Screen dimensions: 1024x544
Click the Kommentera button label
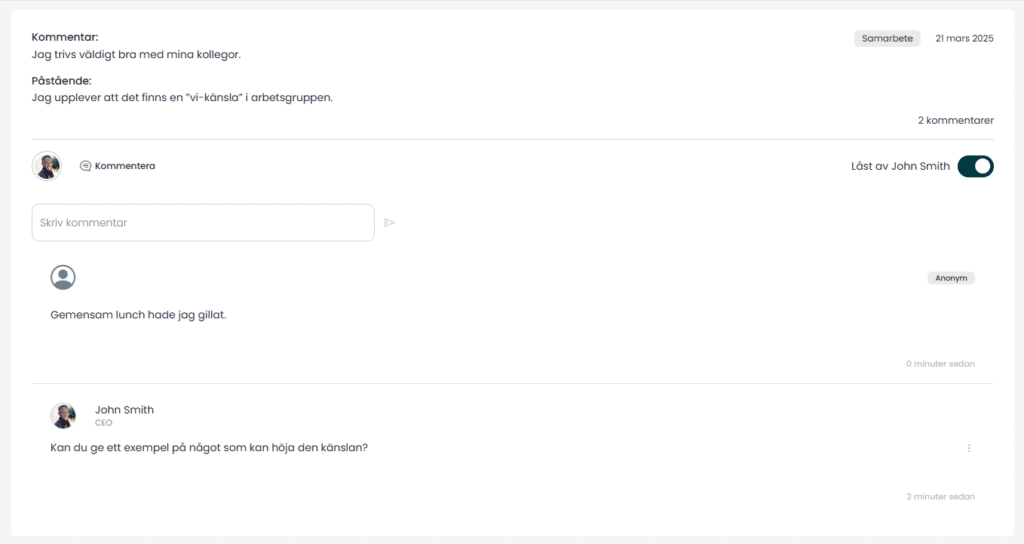click(125, 166)
